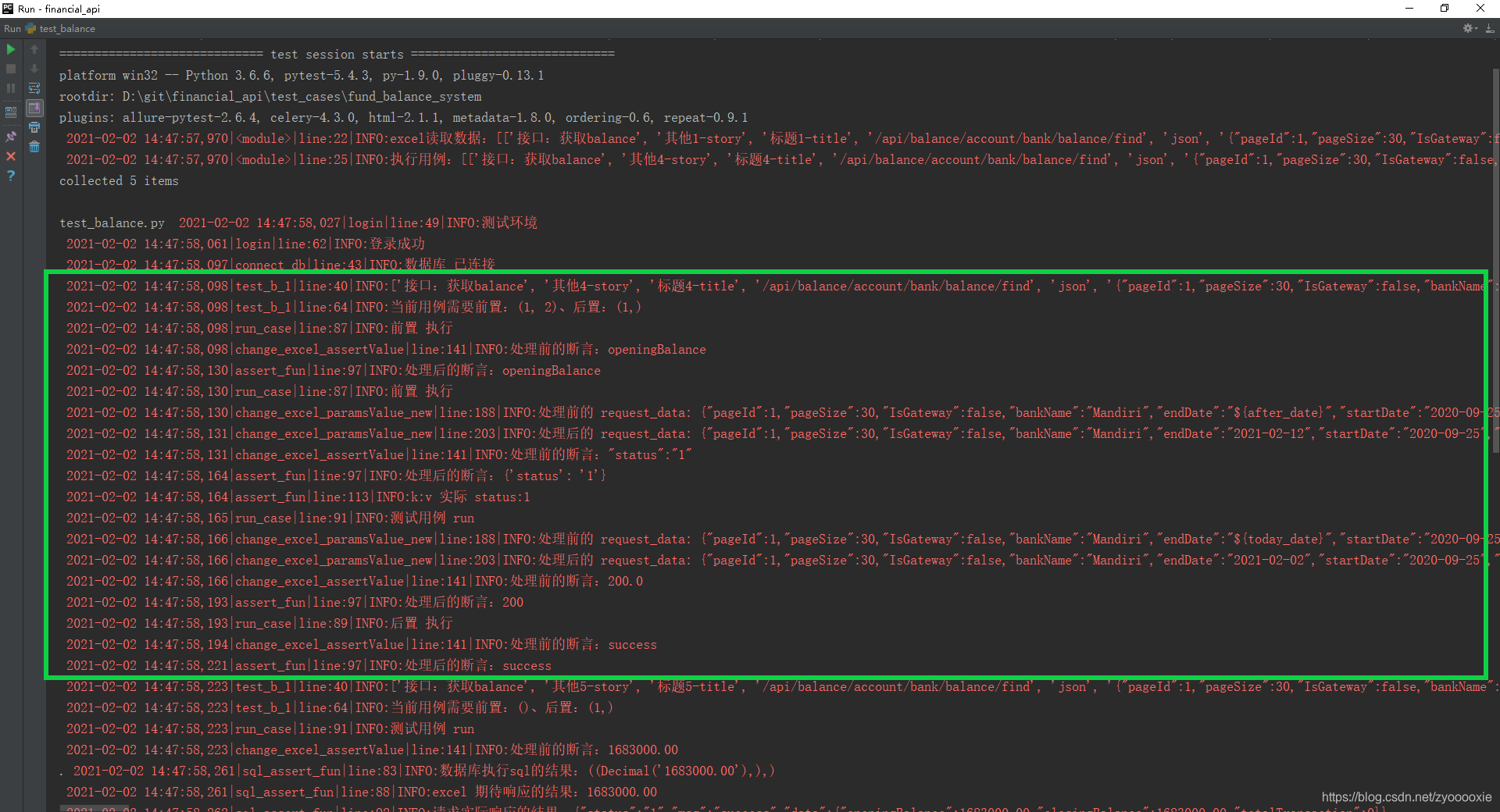Toggle Soft-Wrap for console output

point(34,88)
